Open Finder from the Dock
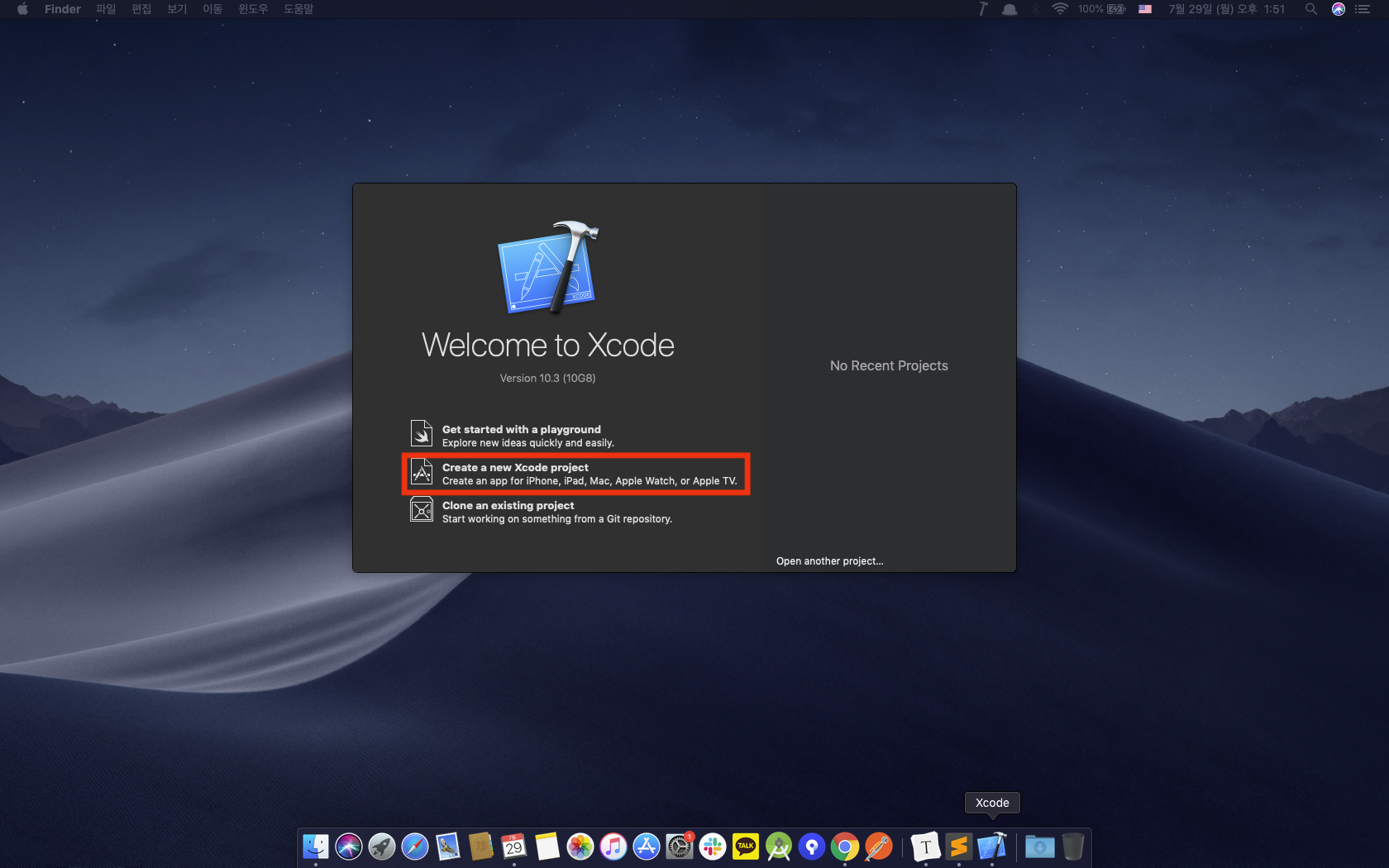This screenshot has height=868, width=1389. tap(316, 847)
